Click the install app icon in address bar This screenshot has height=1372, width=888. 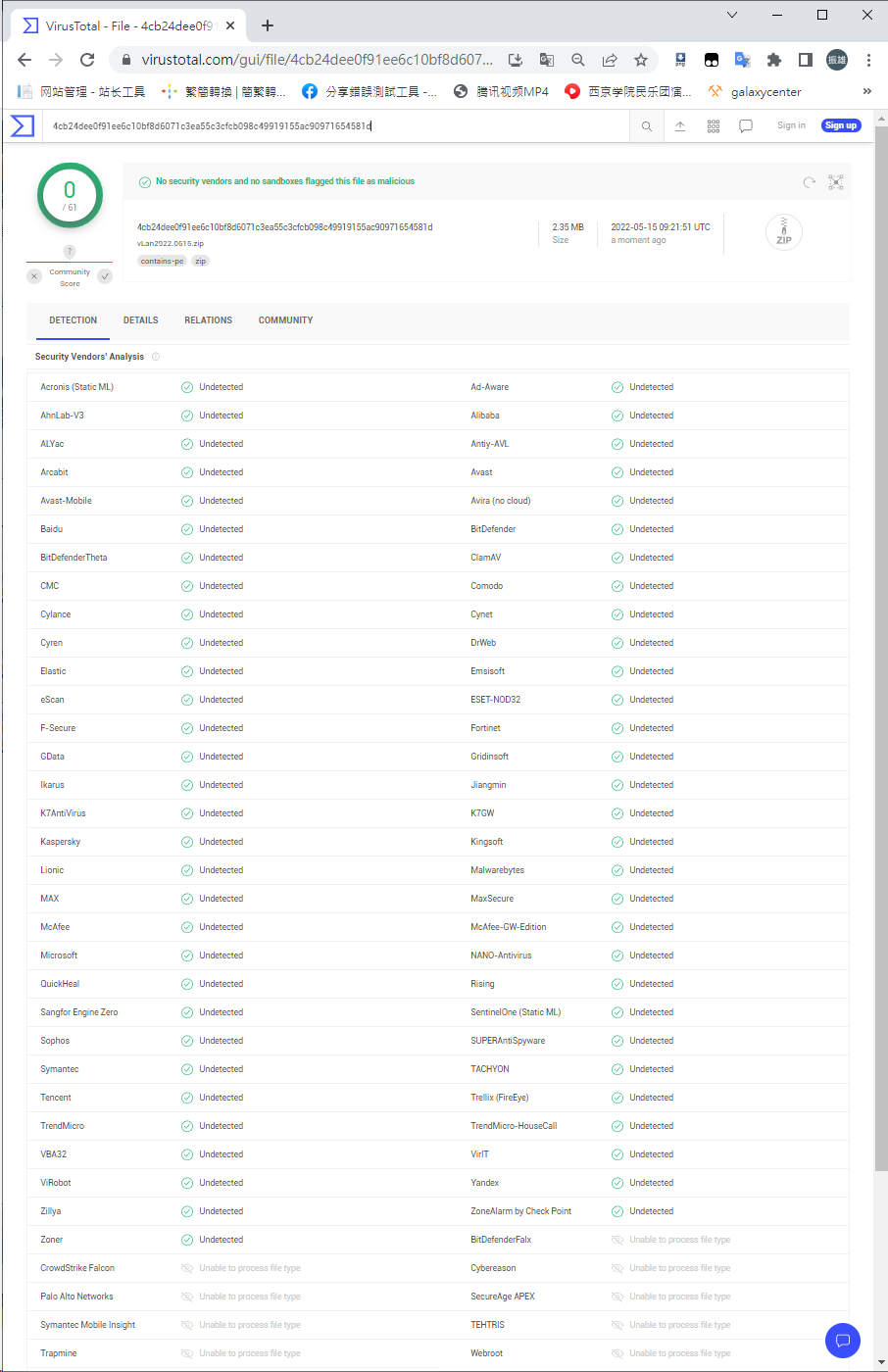[516, 60]
